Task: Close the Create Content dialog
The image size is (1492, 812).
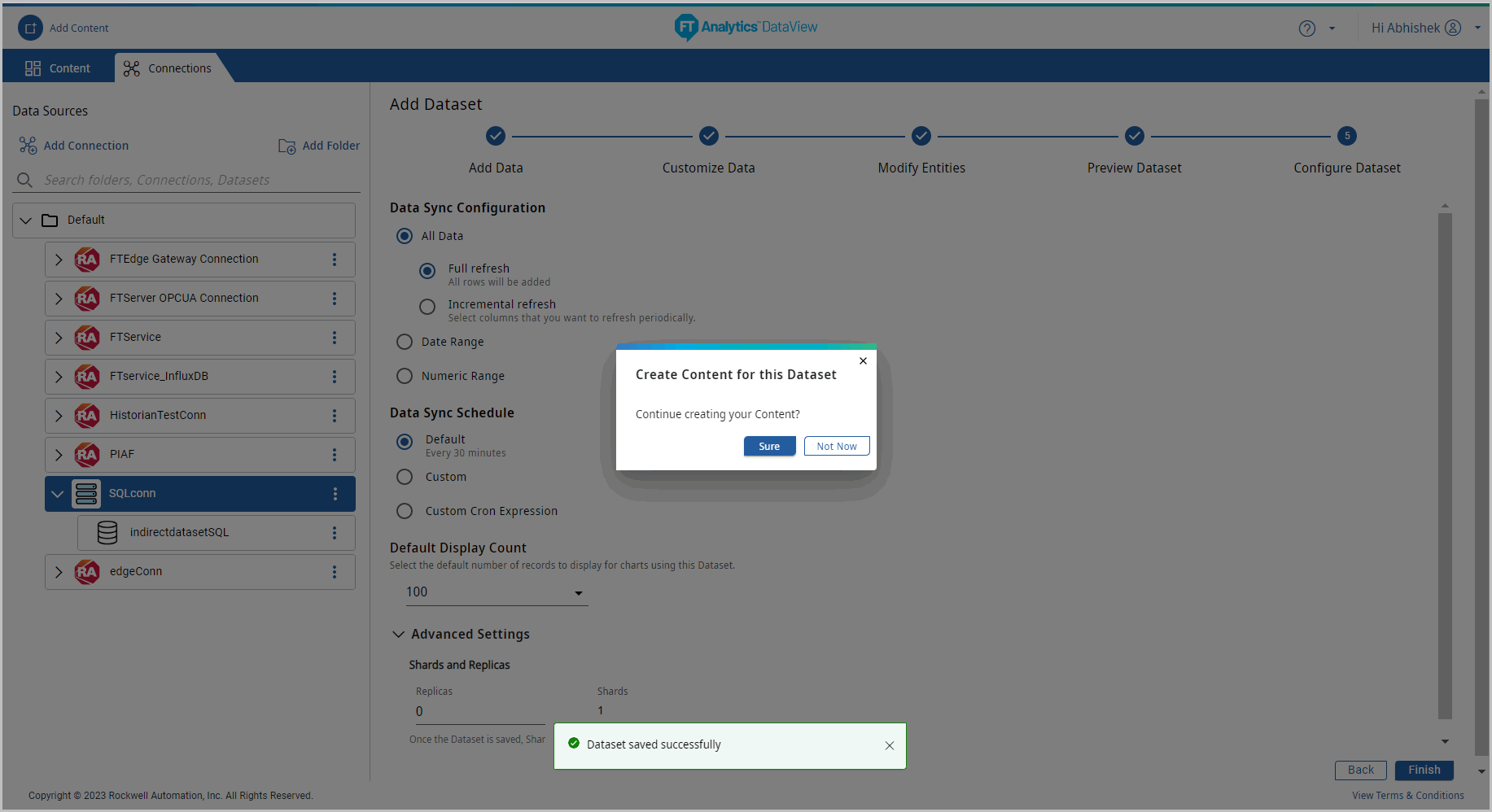Action: click(x=863, y=360)
